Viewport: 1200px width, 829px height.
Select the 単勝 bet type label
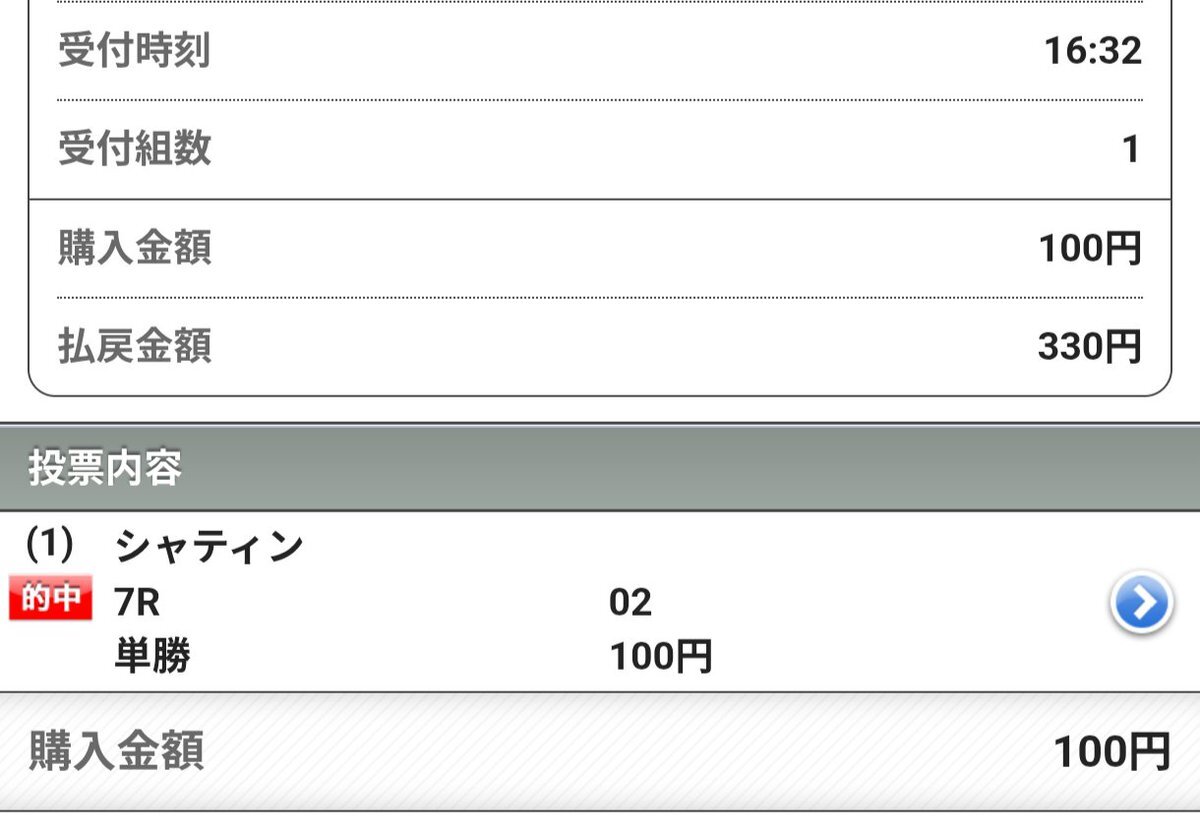click(x=152, y=656)
